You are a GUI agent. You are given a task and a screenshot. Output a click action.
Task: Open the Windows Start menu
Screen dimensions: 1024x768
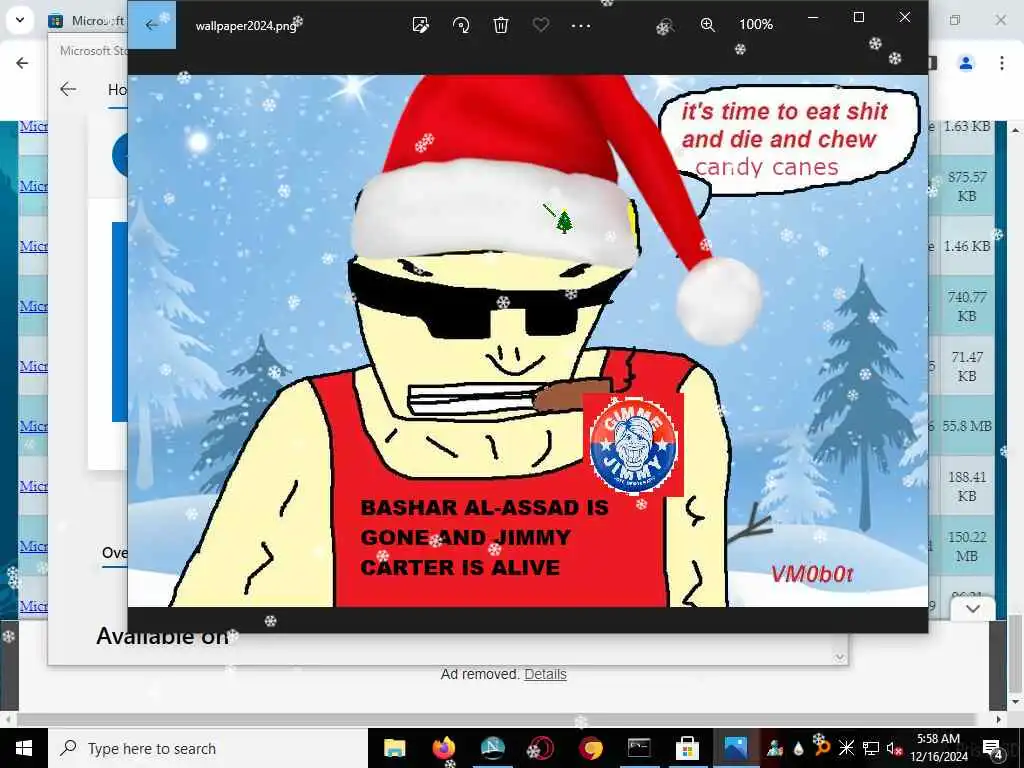[x=24, y=748]
